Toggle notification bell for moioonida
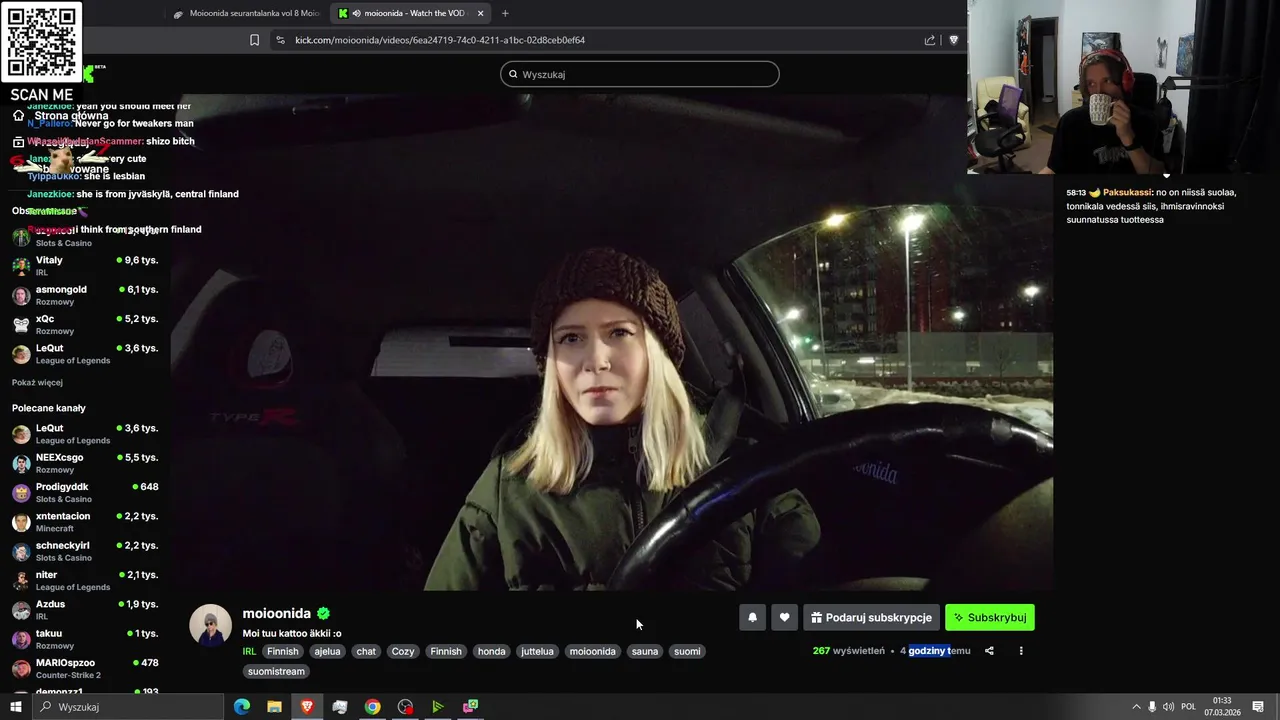Screen dimensions: 1280x720 pos(753,617)
